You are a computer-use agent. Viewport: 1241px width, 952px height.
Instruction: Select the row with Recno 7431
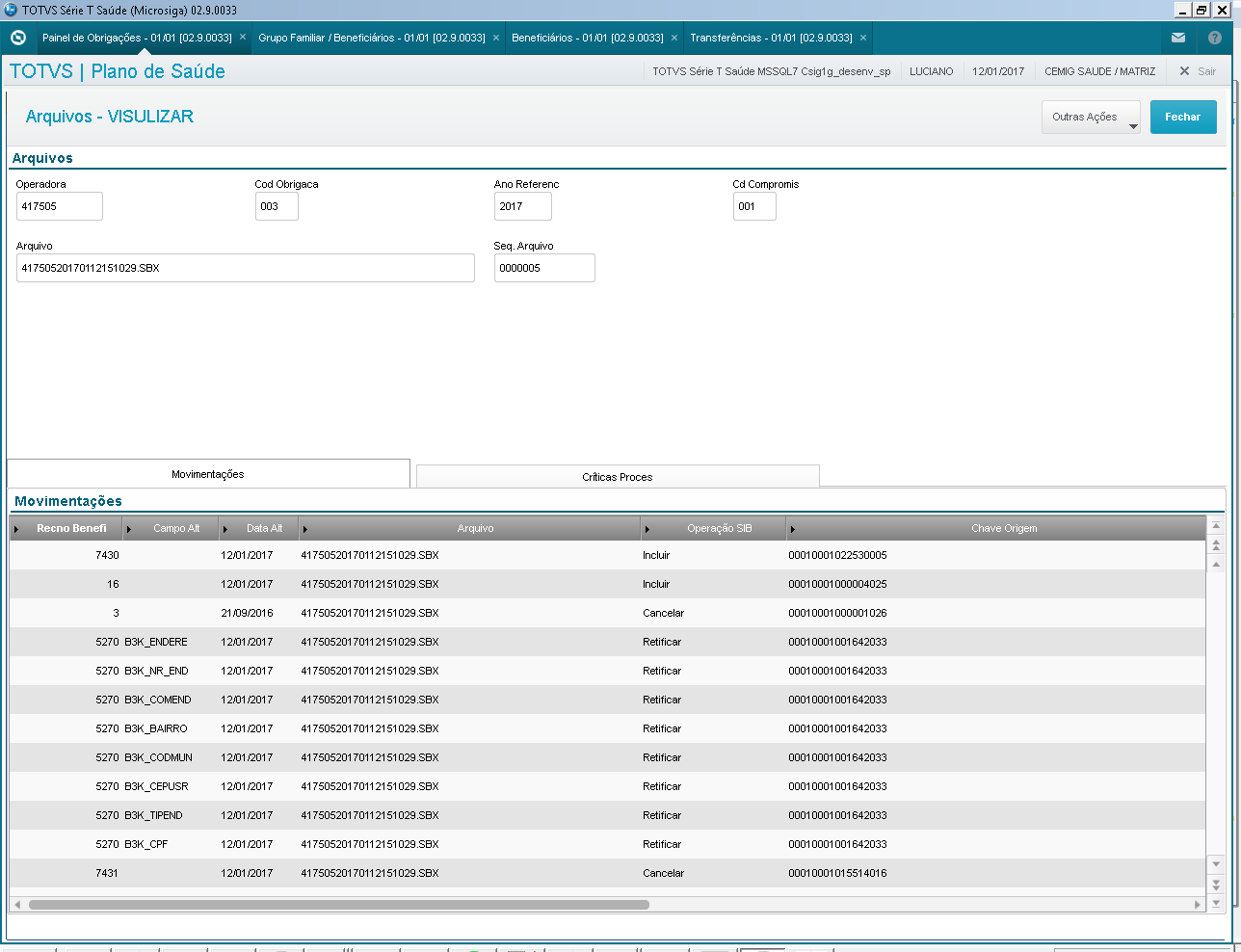click(607, 873)
